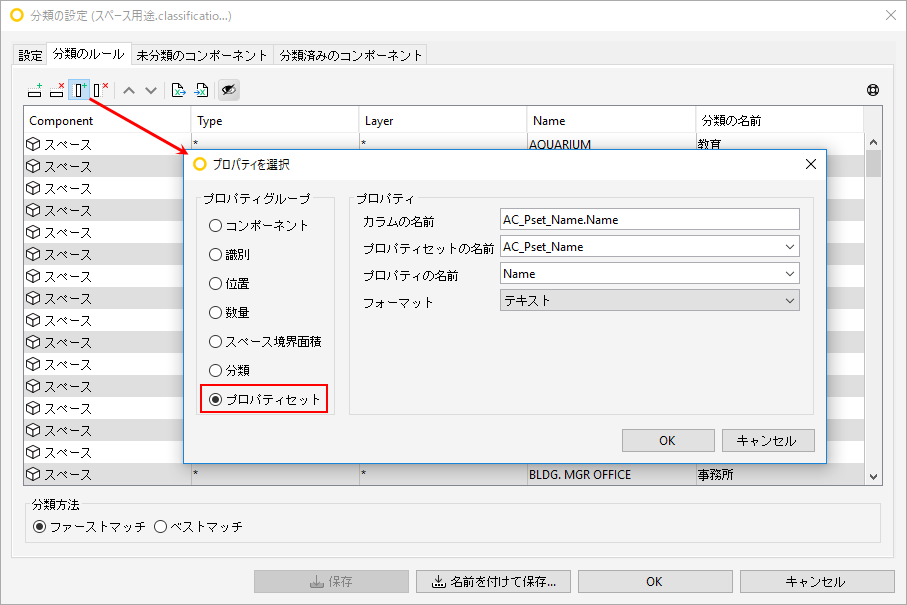Screen dimensions: 907x605
Task: Click the cube icon in the BLDG. MGR OFFICE row
Action: click(34, 474)
